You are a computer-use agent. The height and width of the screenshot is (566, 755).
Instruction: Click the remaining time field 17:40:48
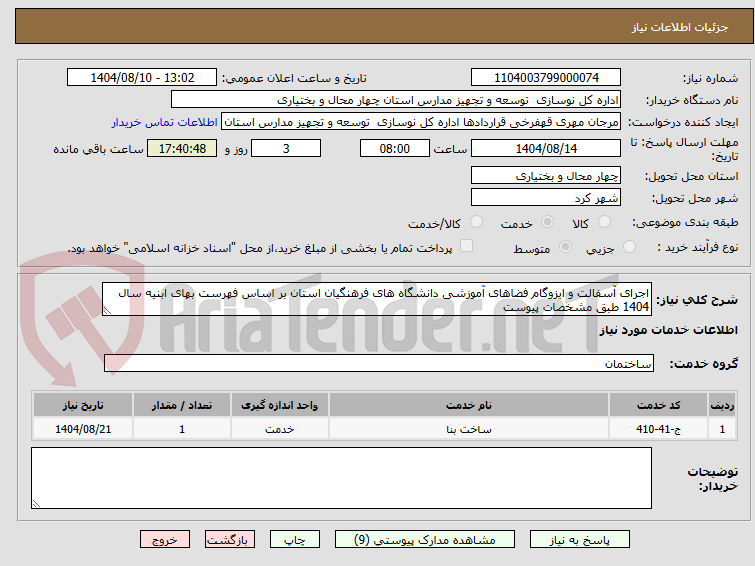(x=182, y=148)
